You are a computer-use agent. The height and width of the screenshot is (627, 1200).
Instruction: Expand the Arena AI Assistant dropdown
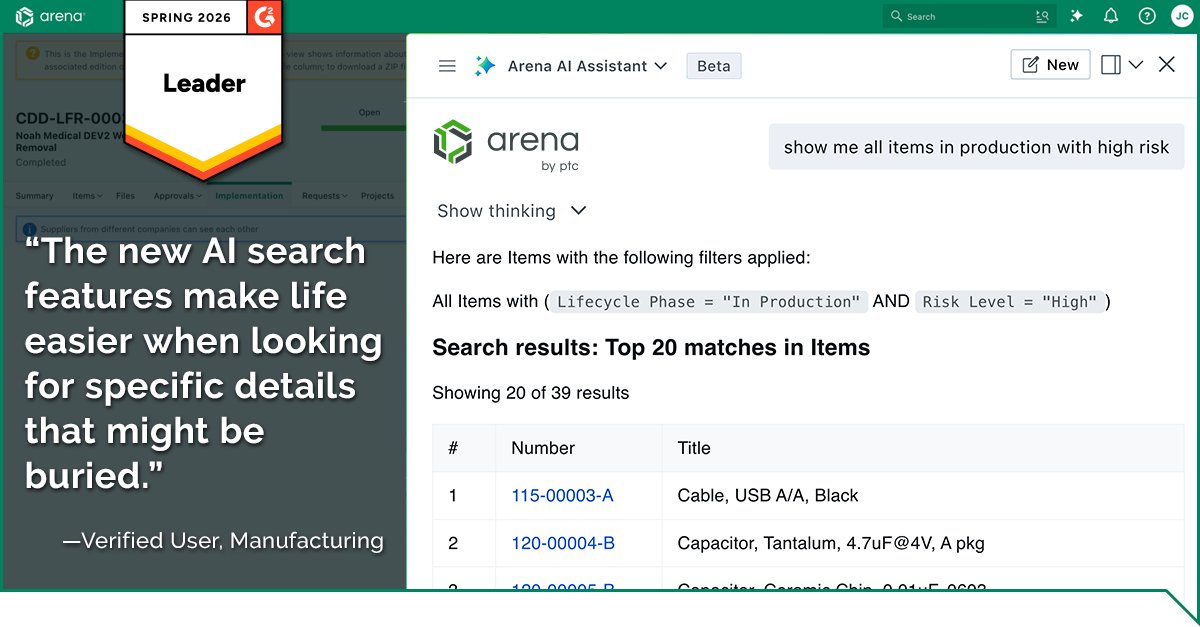[660, 66]
